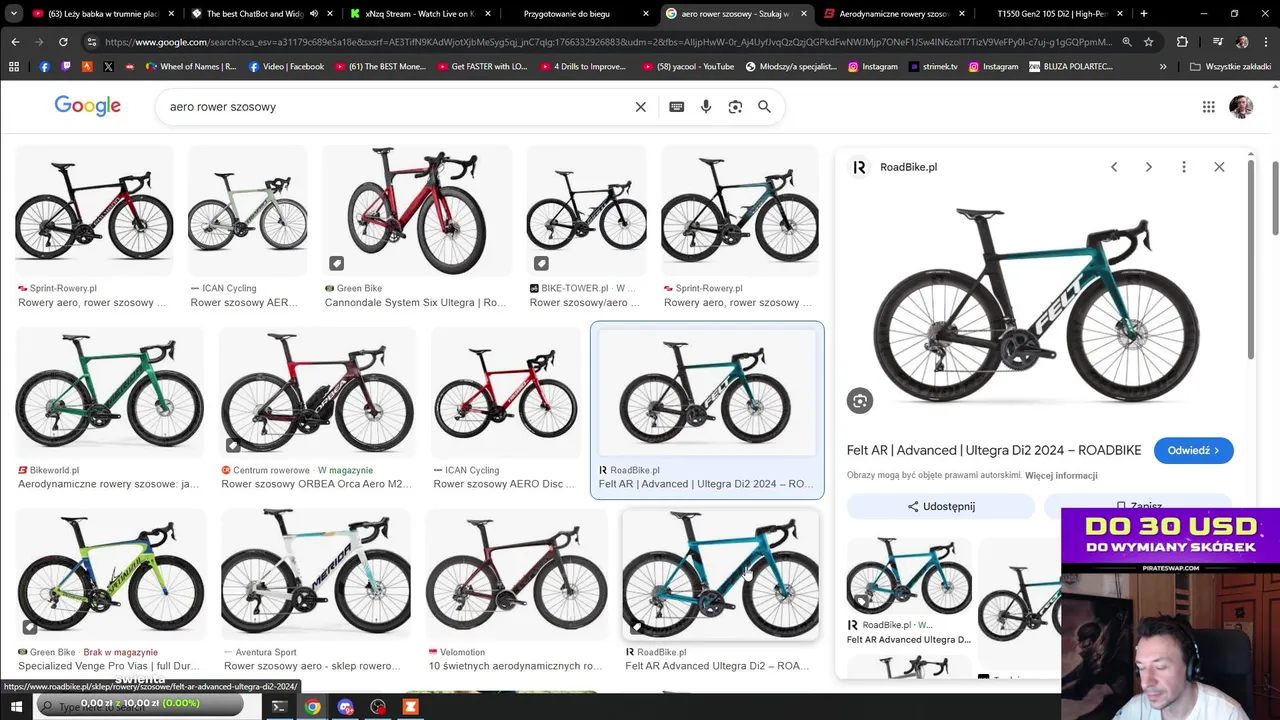Open the orange Z app in the taskbar
The width and height of the screenshot is (1280, 720).
410,707
